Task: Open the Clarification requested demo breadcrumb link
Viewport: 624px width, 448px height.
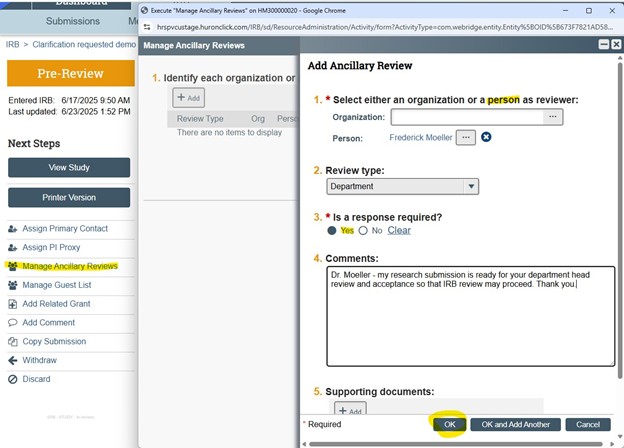Action: coord(84,45)
